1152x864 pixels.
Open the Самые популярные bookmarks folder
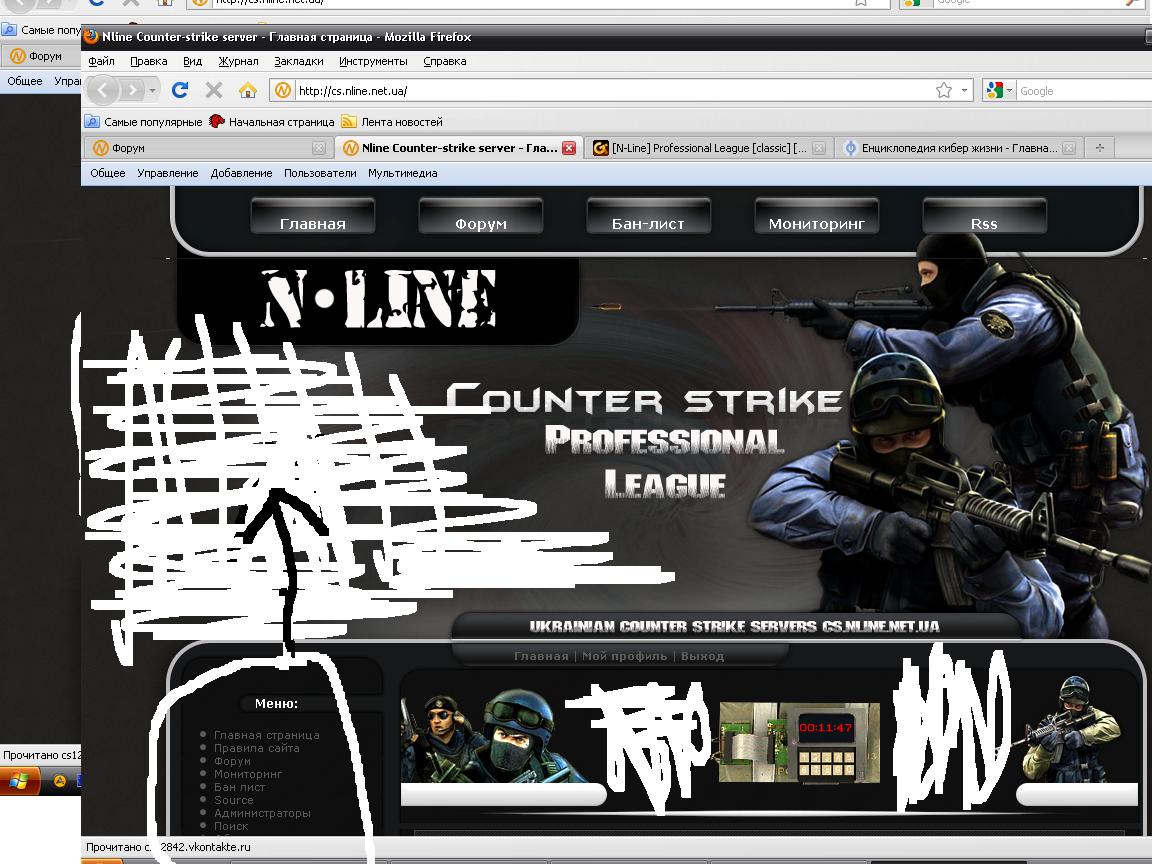pos(144,122)
